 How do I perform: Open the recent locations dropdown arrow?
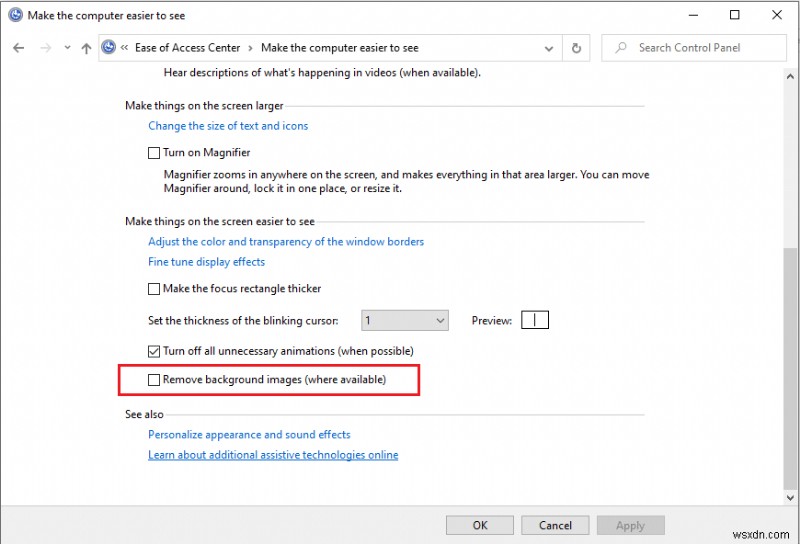pyautogui.click(x=67, y=48)
